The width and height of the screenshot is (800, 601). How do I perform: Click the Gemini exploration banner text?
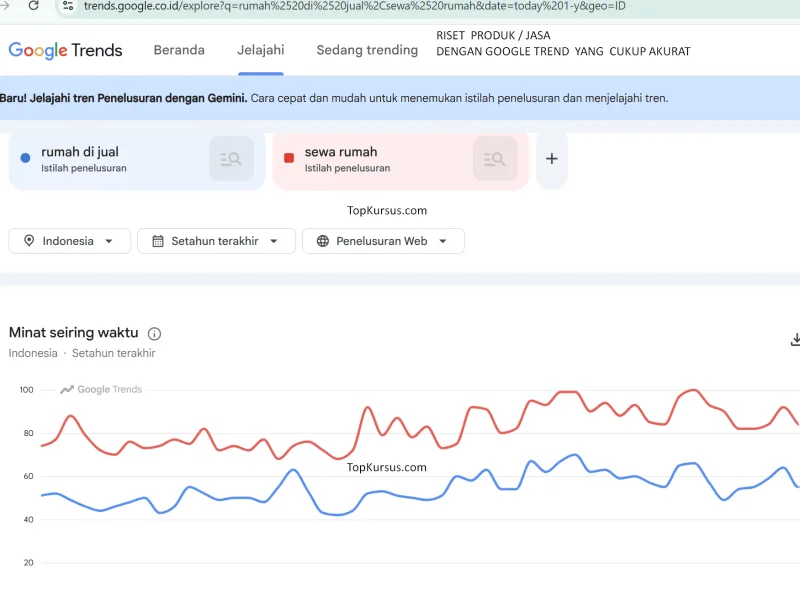coord(334,98)
